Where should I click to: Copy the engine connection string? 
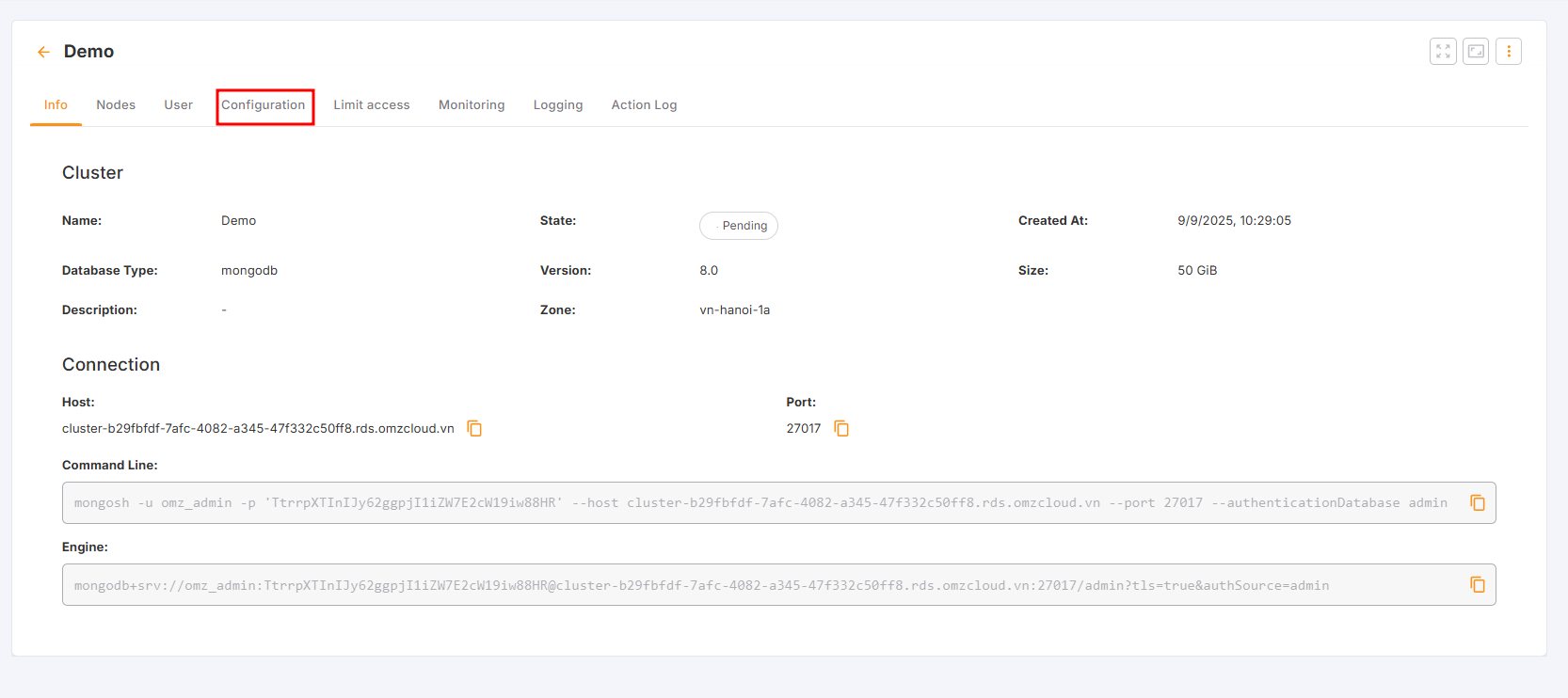tap(1478, 585)
